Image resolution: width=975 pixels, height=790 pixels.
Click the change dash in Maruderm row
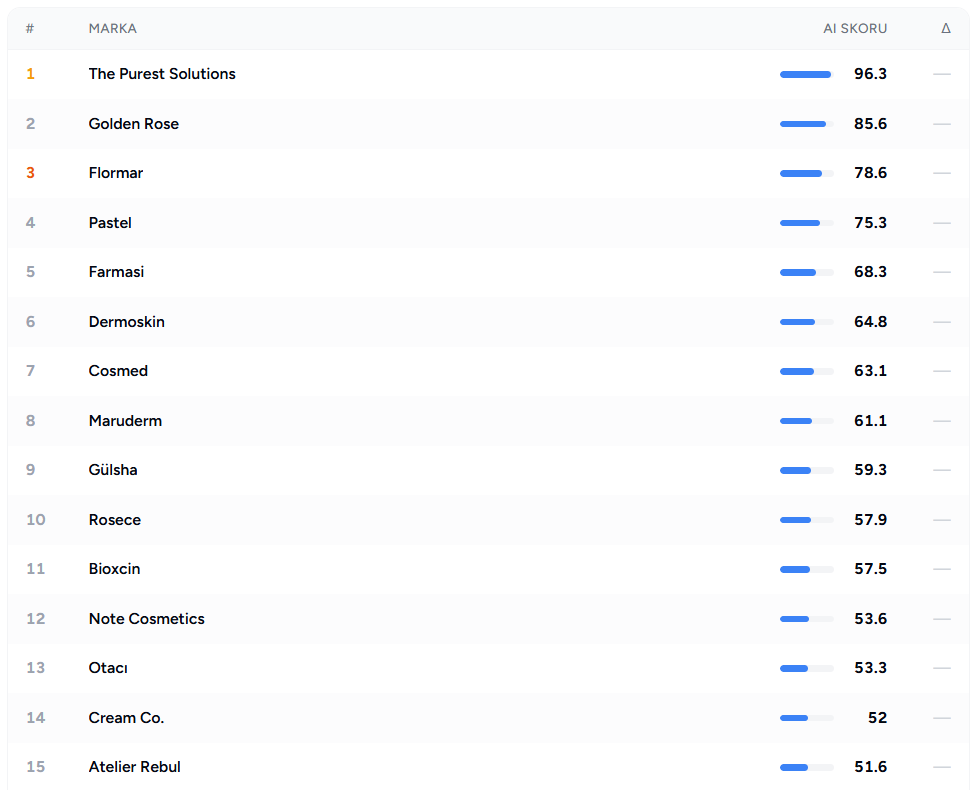942,421
